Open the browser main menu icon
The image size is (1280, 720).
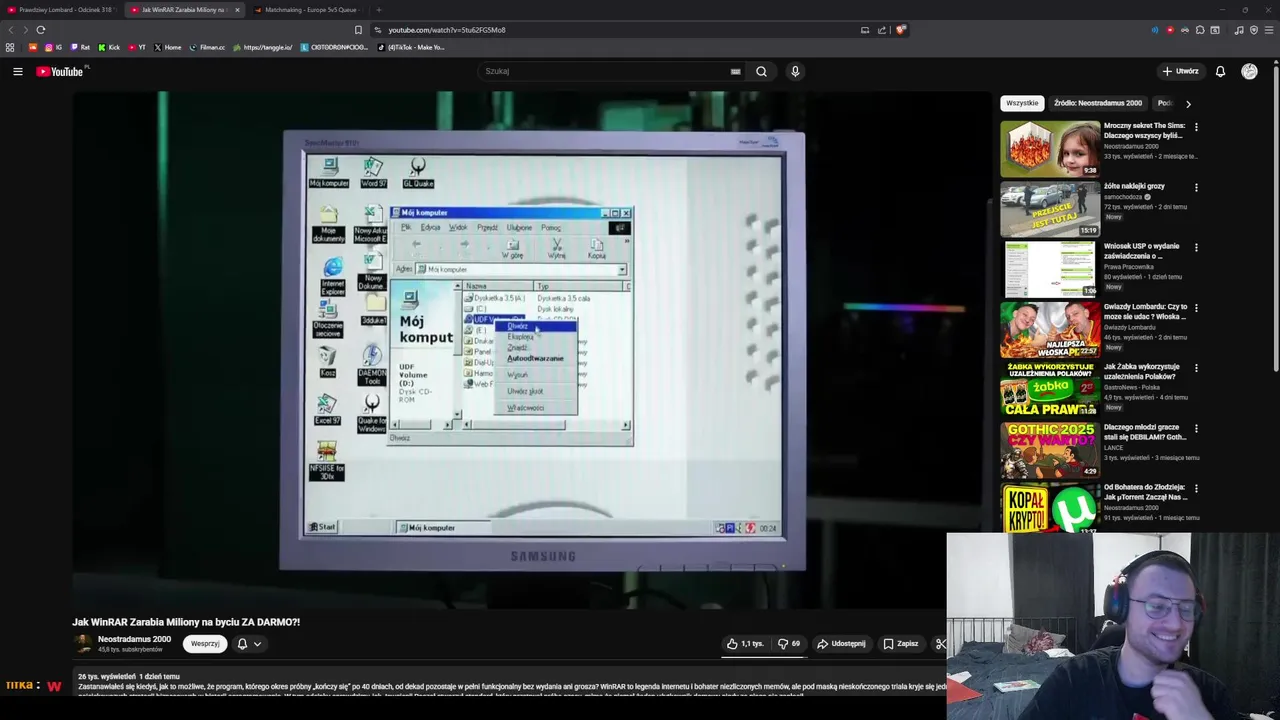coord(1268,30)
